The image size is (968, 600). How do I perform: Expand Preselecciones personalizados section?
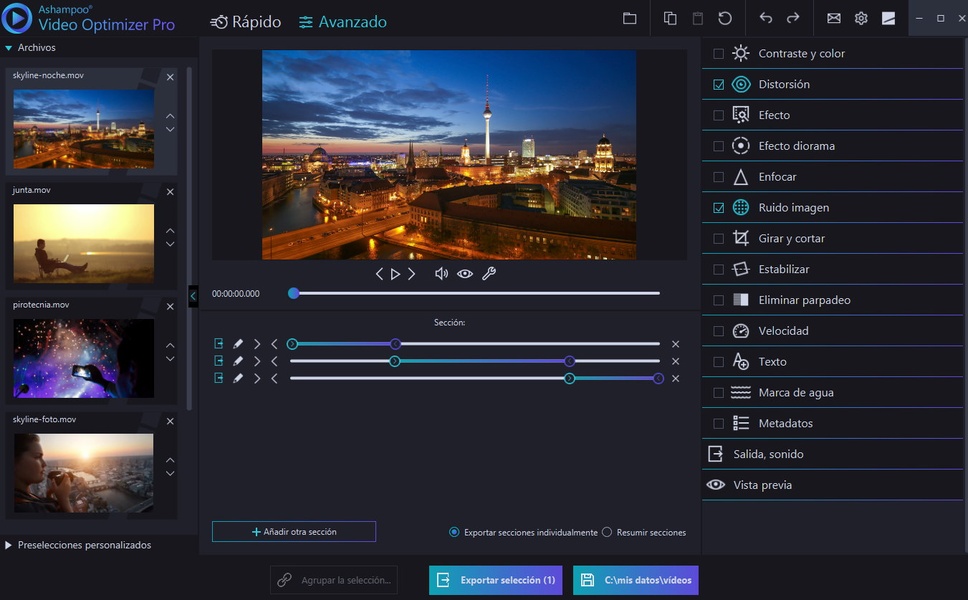click(9, 545)
